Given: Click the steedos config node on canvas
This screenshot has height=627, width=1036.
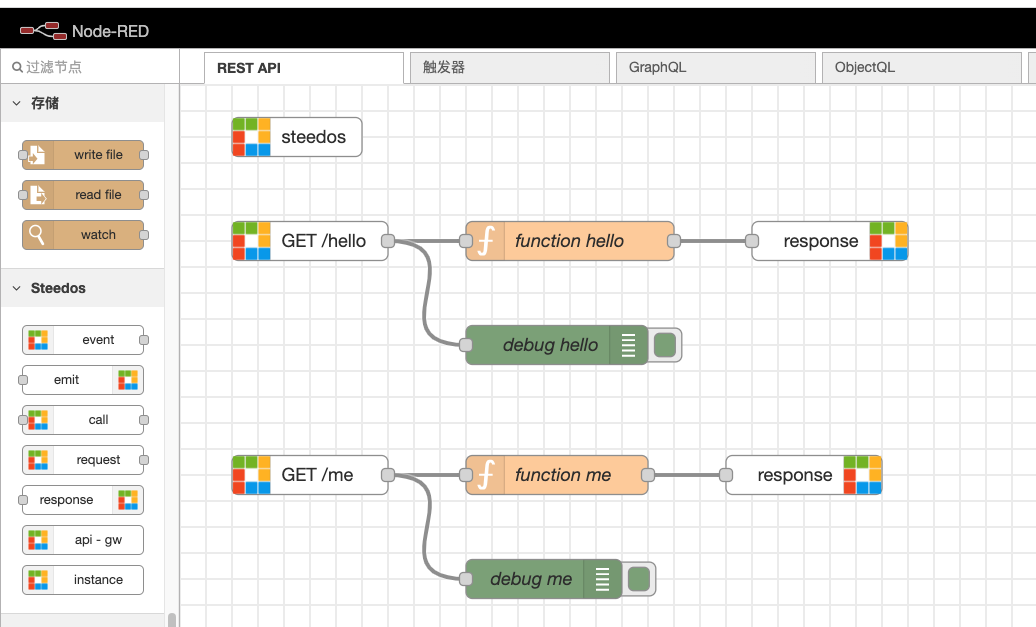Looking at the screenshot, I should pyautogui.click(x=297, y=137).
